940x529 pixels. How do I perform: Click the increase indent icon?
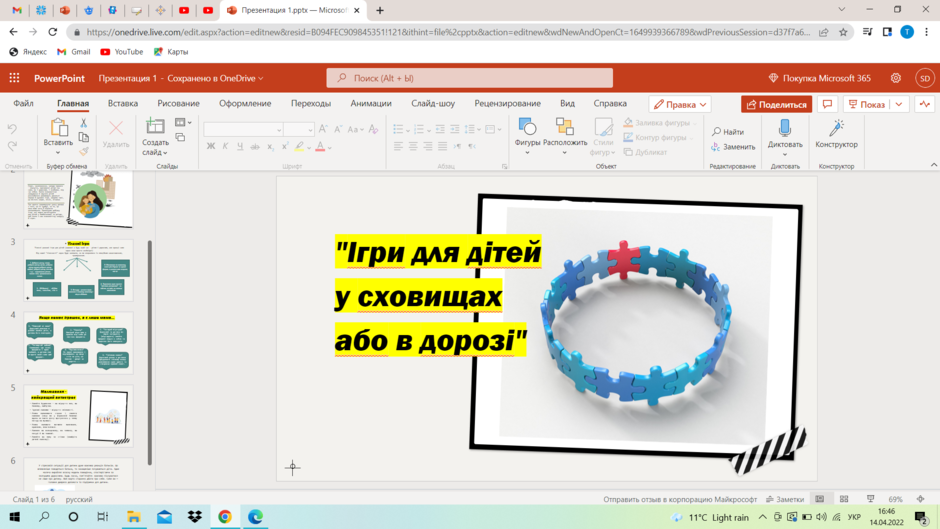click(454, 129)
